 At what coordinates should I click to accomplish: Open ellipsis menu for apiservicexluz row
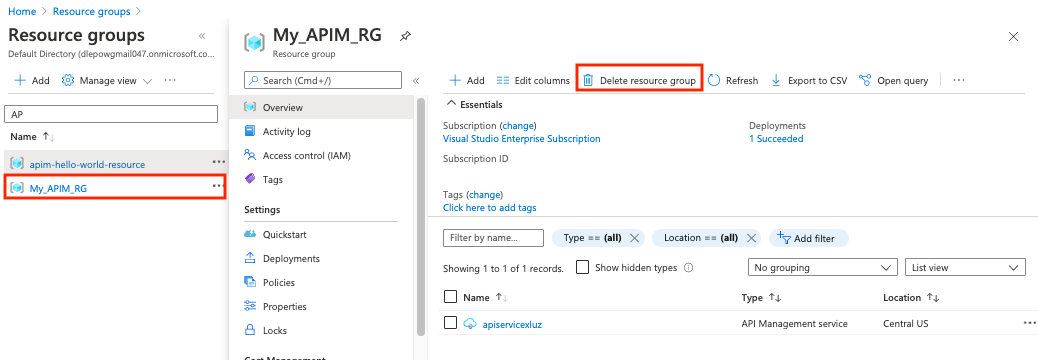pyautogui.click(x=1029, y=323)
